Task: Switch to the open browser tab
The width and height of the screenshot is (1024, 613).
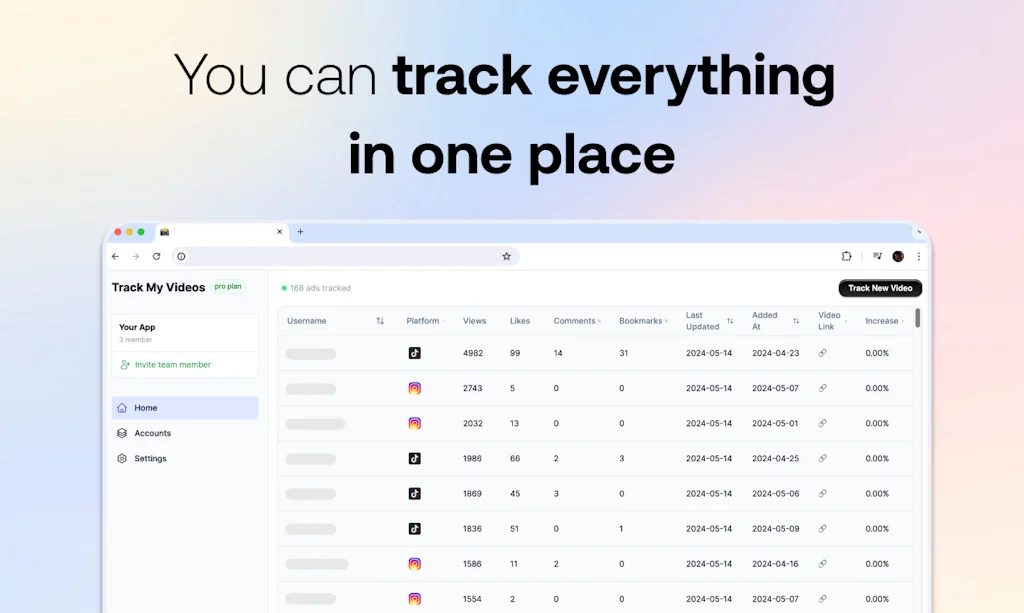Action: (x=215, y=231)
